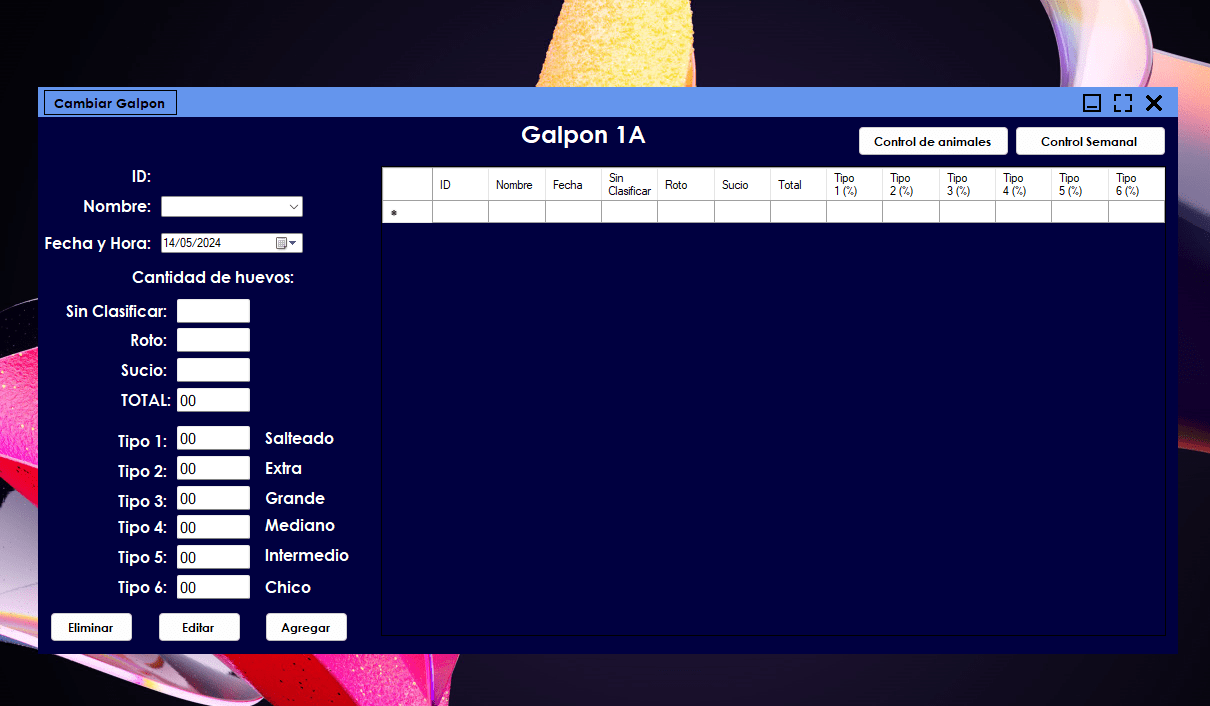The width and height of the screenshot is (1210, 706).
Task: Minimize the Galpon window
Action: coord(1092,103)
